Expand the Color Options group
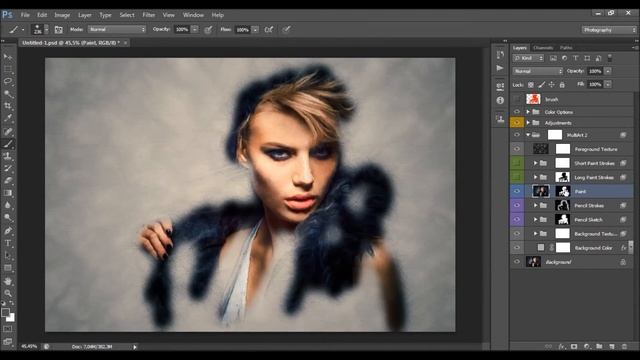 pyautogui.click(x=528, y=111)
